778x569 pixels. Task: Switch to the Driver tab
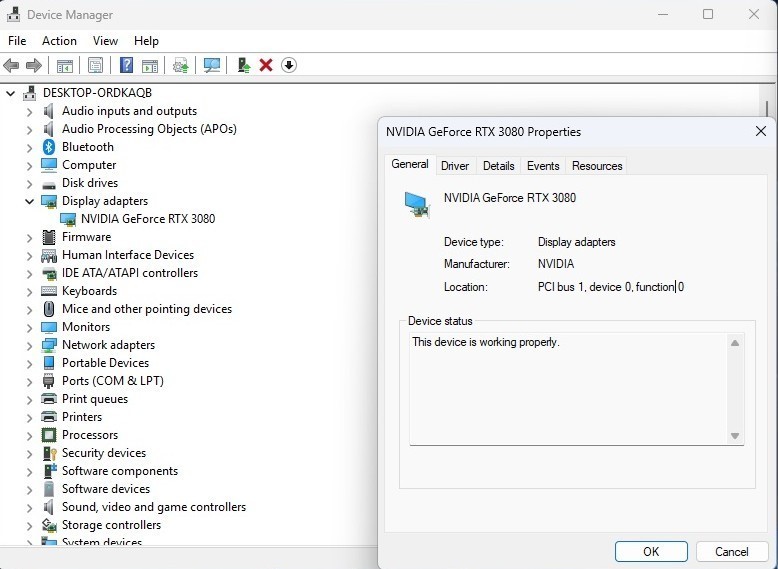(x=455, y=166)
